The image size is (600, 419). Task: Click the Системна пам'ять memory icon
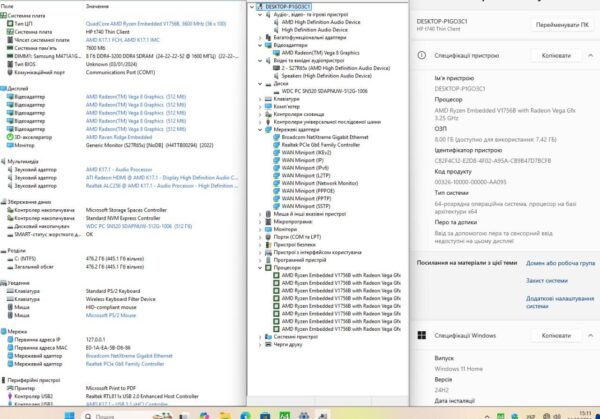click(10, 48)
